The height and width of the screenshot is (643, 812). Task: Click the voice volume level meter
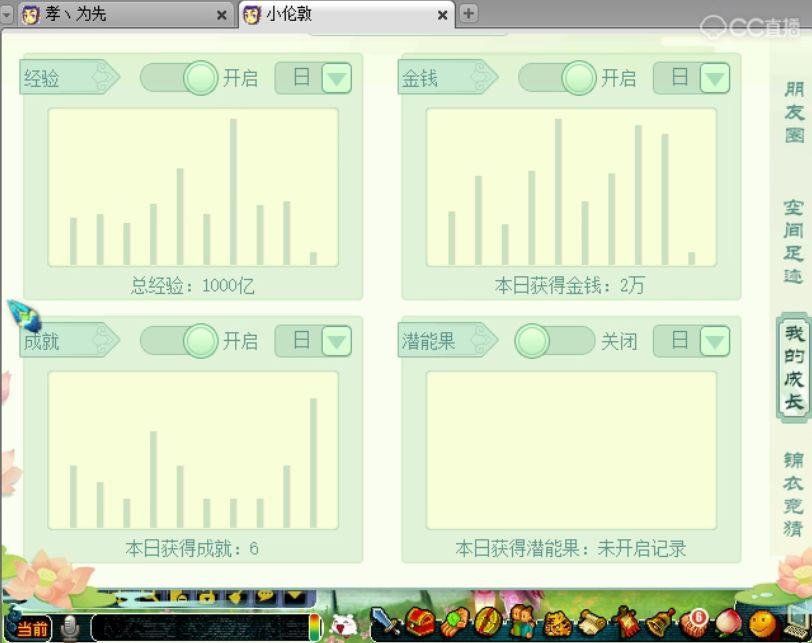point(314,627)
